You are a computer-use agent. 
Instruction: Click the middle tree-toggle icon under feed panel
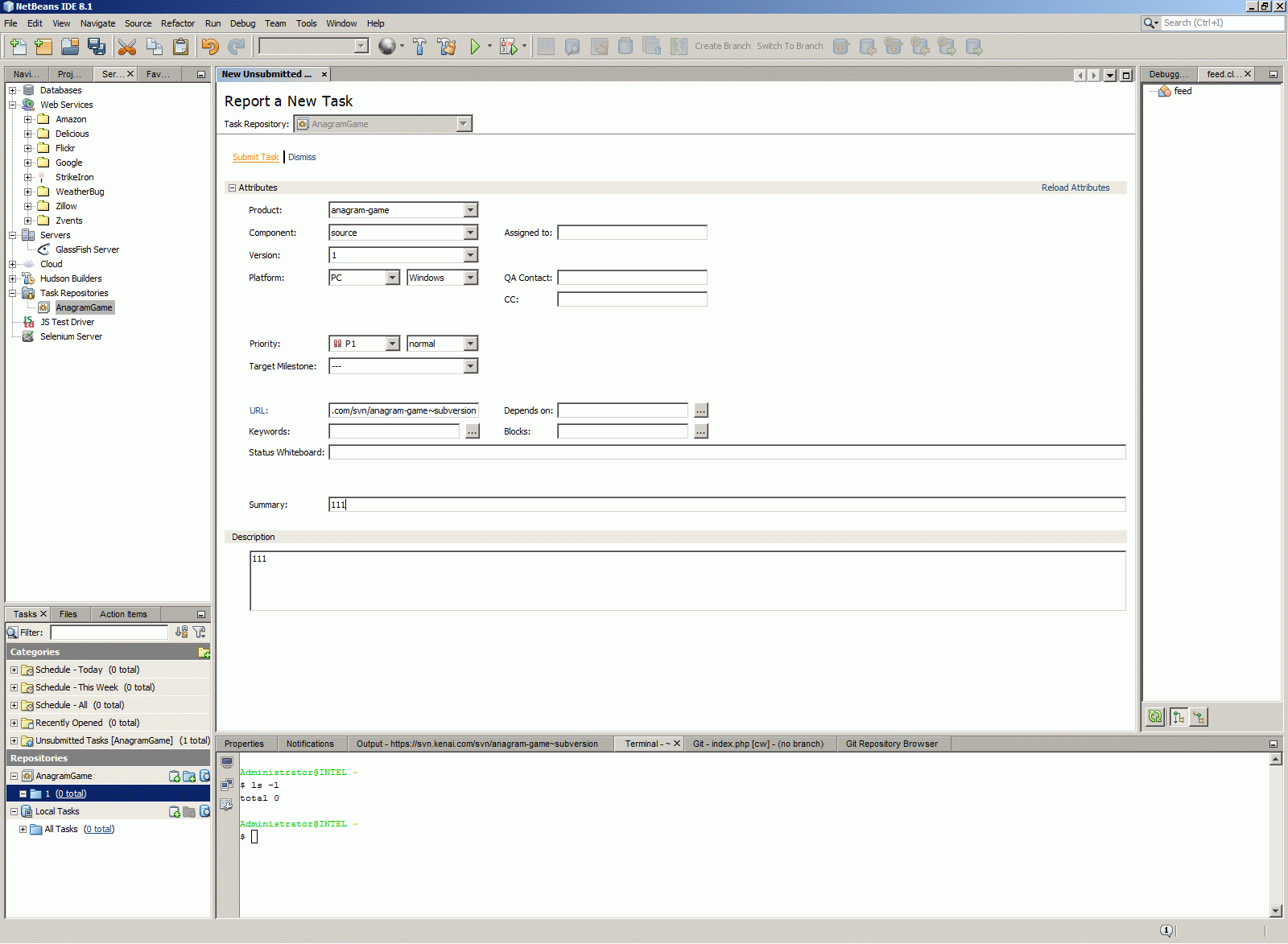click(1179, 717)
